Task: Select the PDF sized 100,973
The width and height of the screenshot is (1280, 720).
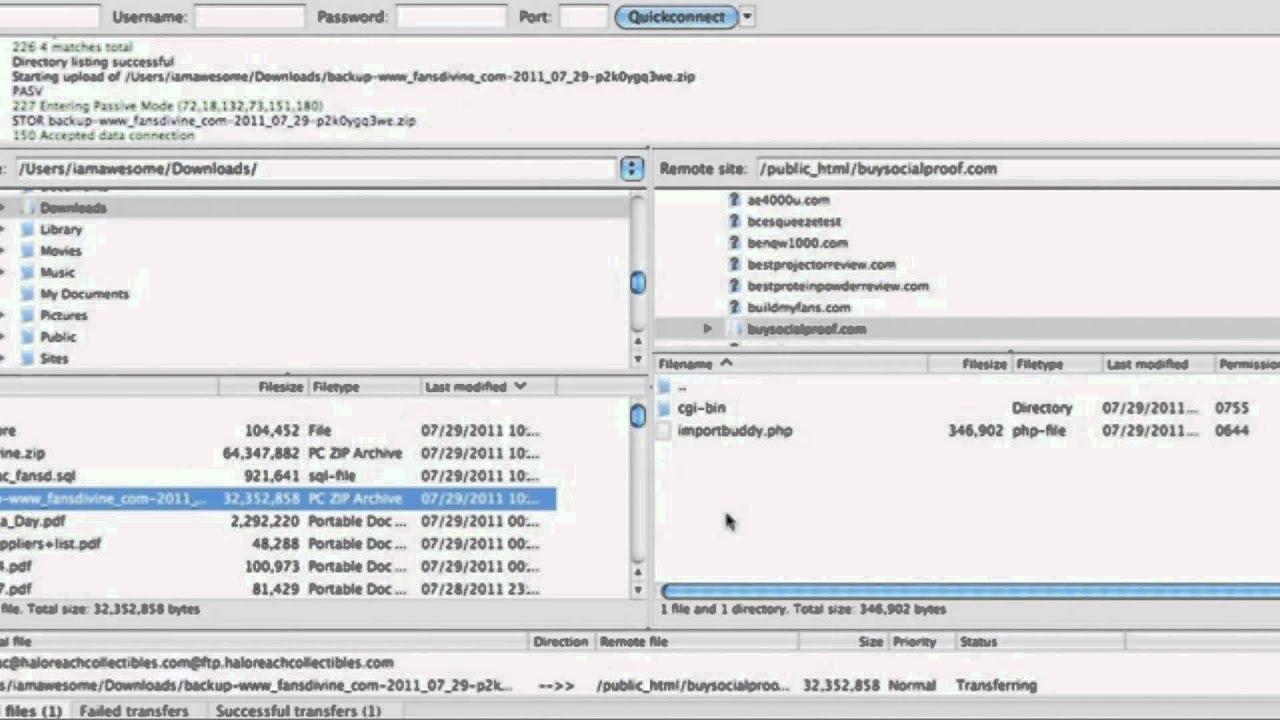Action: 277,567
